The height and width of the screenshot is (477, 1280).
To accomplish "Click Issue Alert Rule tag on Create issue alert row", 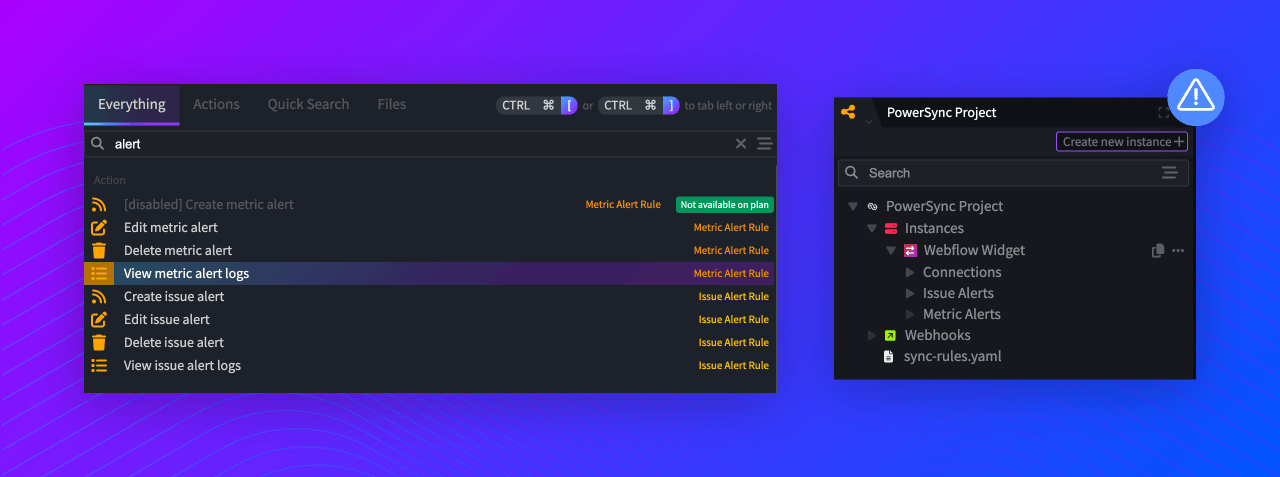I will tap(733, 296).
